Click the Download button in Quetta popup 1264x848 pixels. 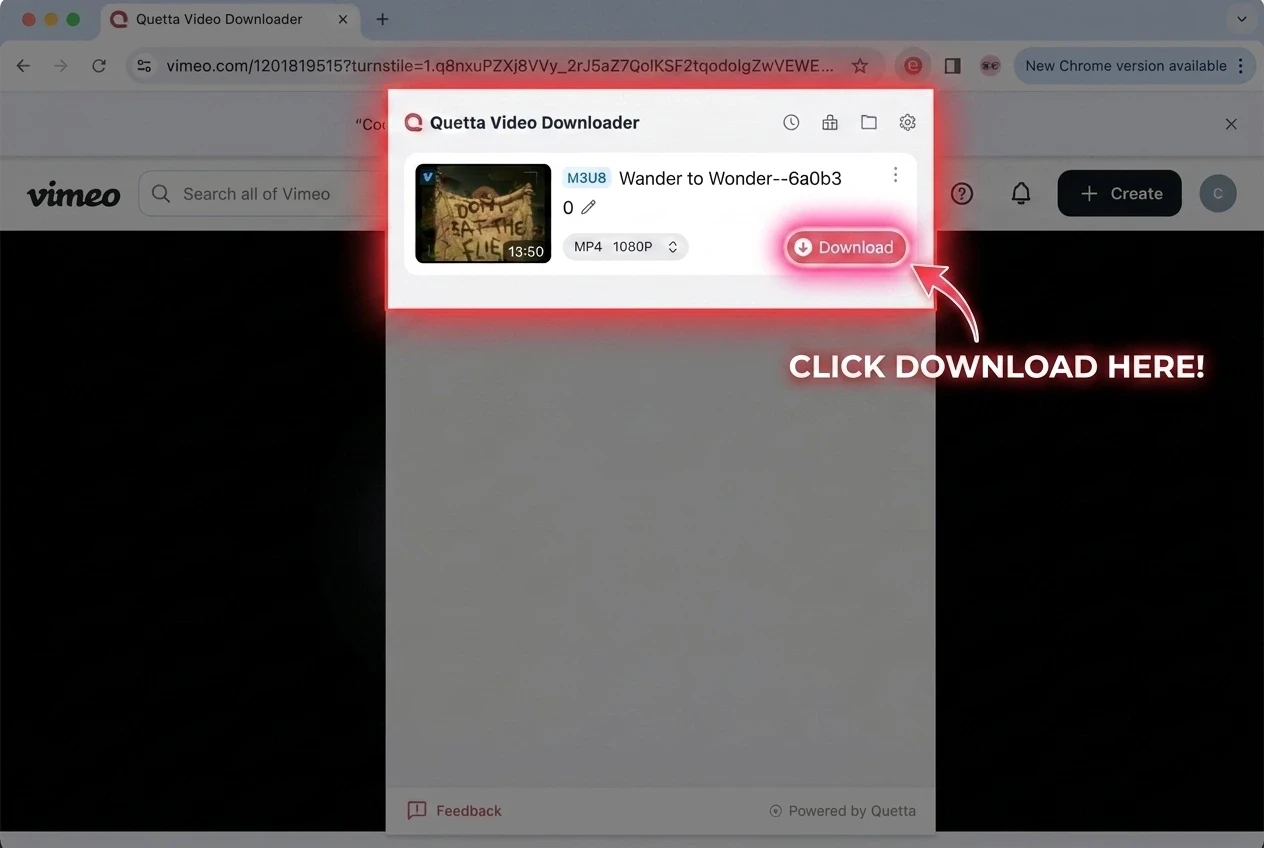pos(846,248)
